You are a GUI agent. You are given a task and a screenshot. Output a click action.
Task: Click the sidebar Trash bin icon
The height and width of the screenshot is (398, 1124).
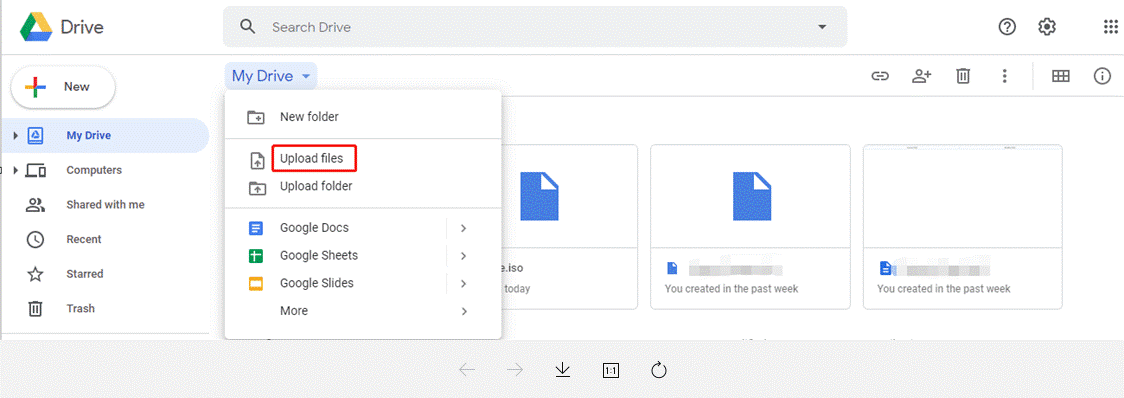(x=35, y=309)
